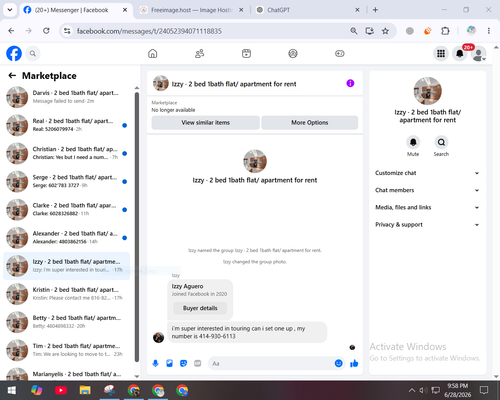
Task: Open browser zoom magnifier icon in the address bar
Action: coord(354,31)
